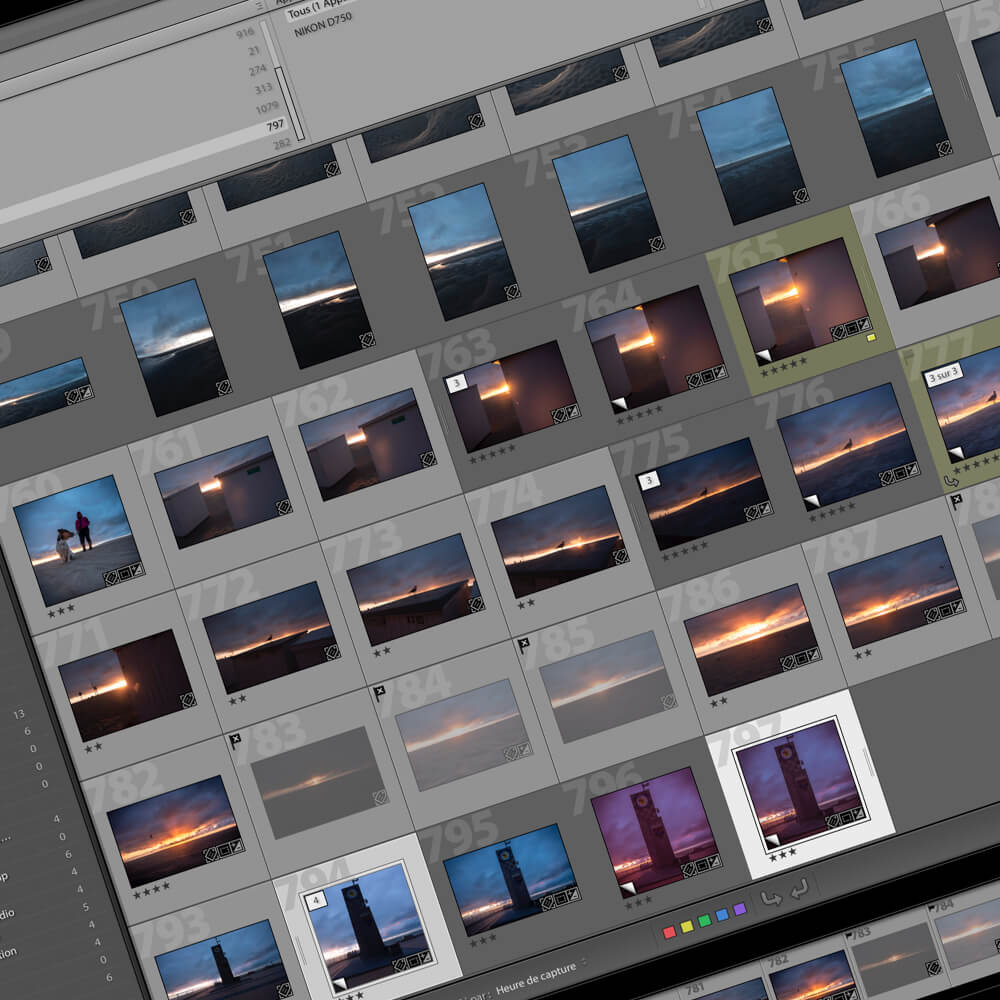The width and height of the screenshot is (1000, 1000).
Task: Click the keyword badge on photo 750
Action: [223, 387]
